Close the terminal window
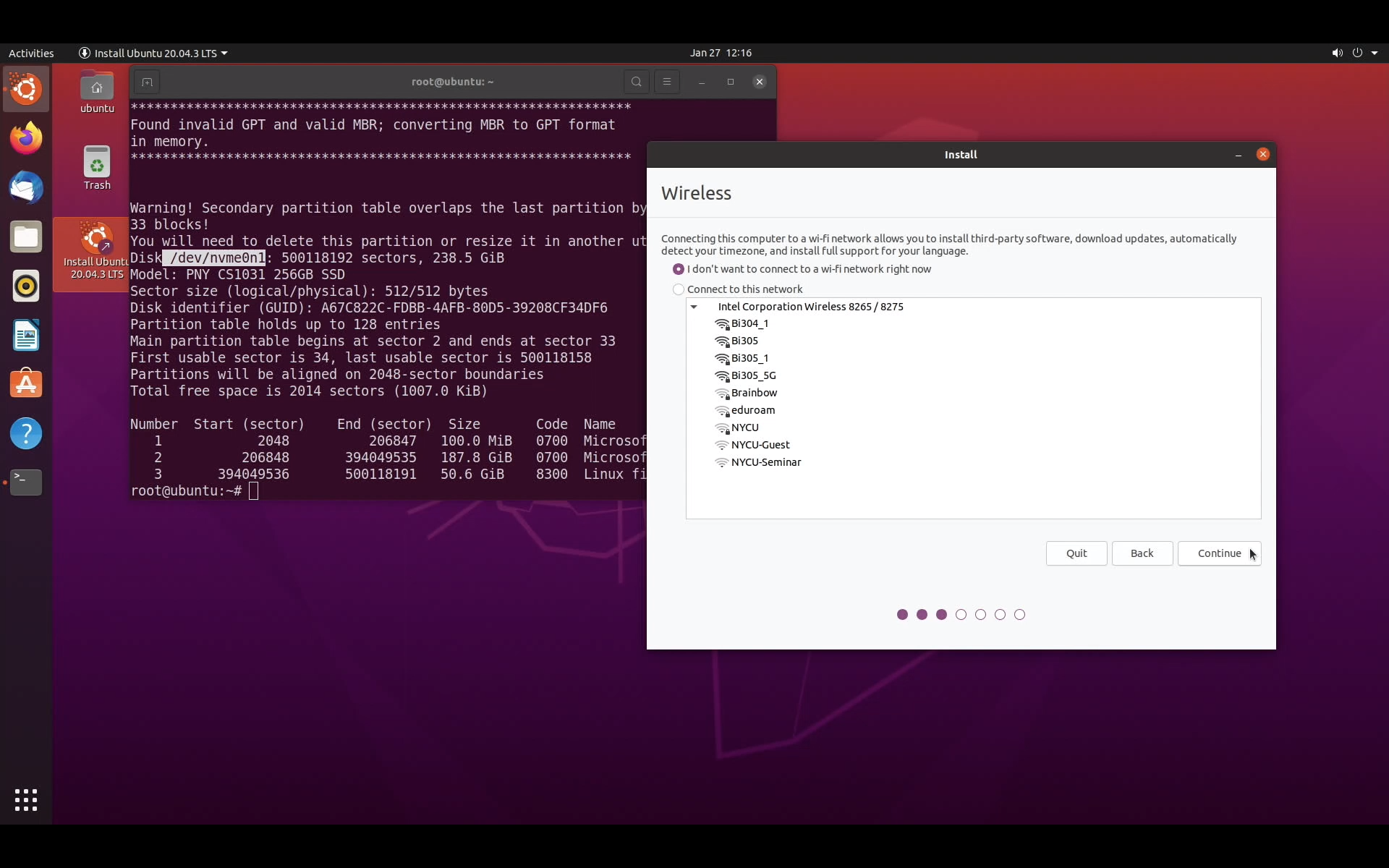Image resolution: width=1389 pixels, height=868 pixels. point(760,82)
